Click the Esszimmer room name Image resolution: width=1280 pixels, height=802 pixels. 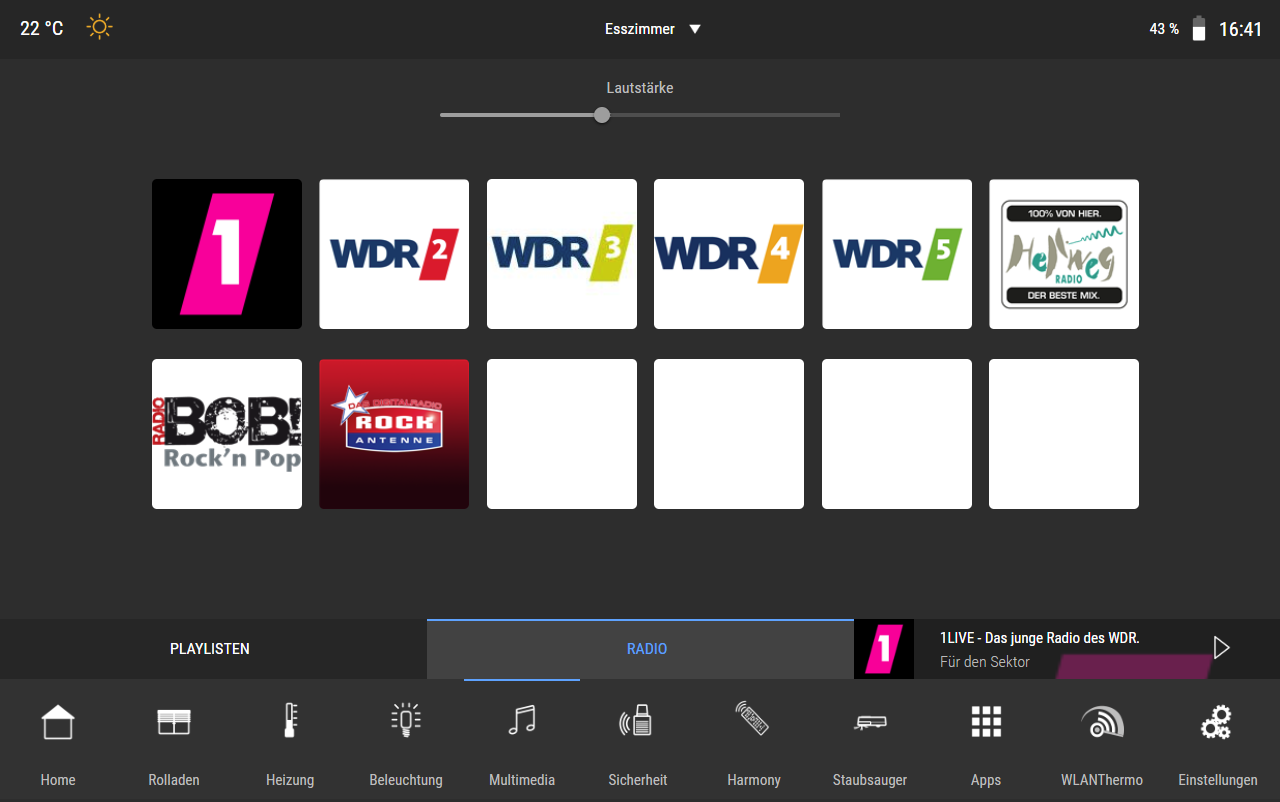tap(640, 29)
